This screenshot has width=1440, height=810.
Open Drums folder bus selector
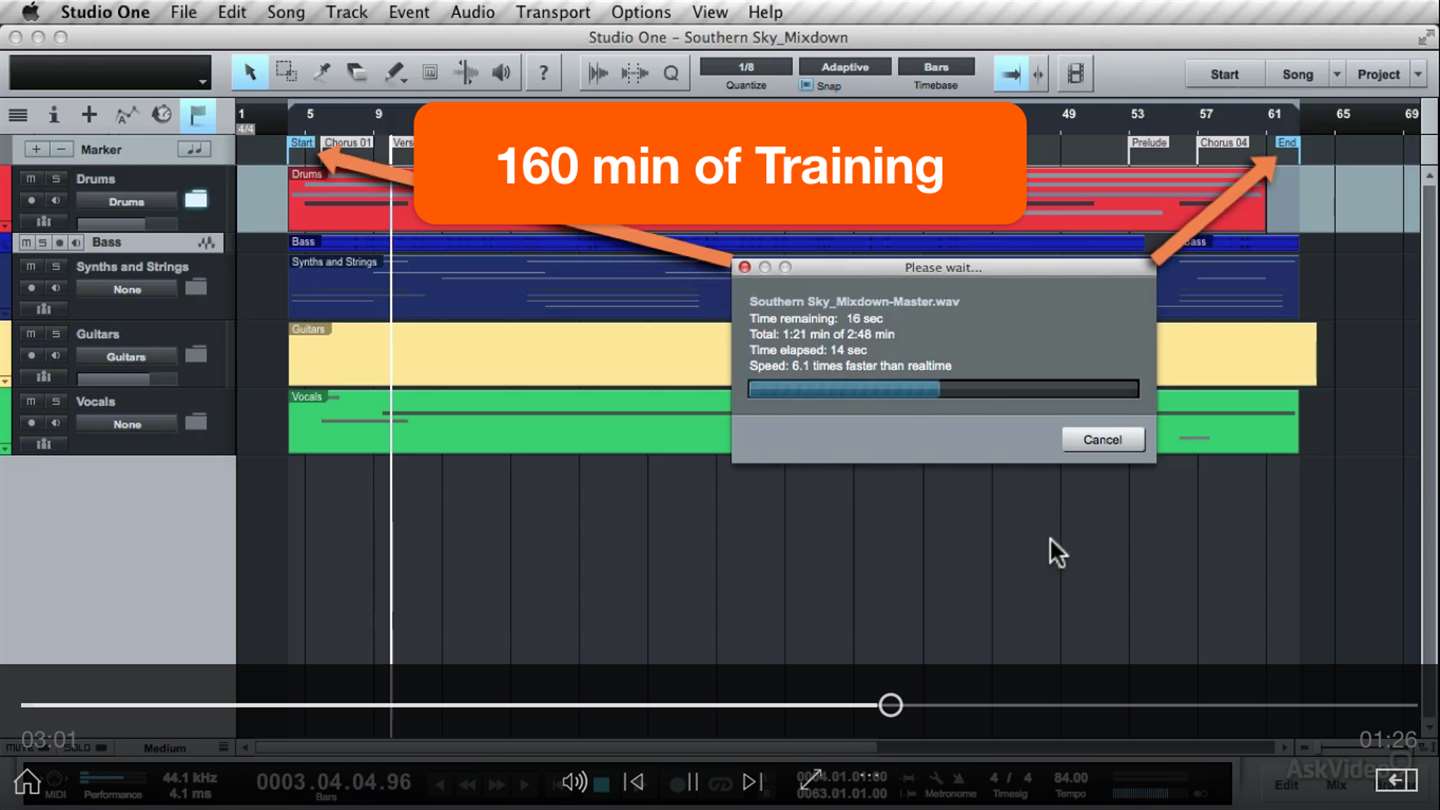(127, 201)
